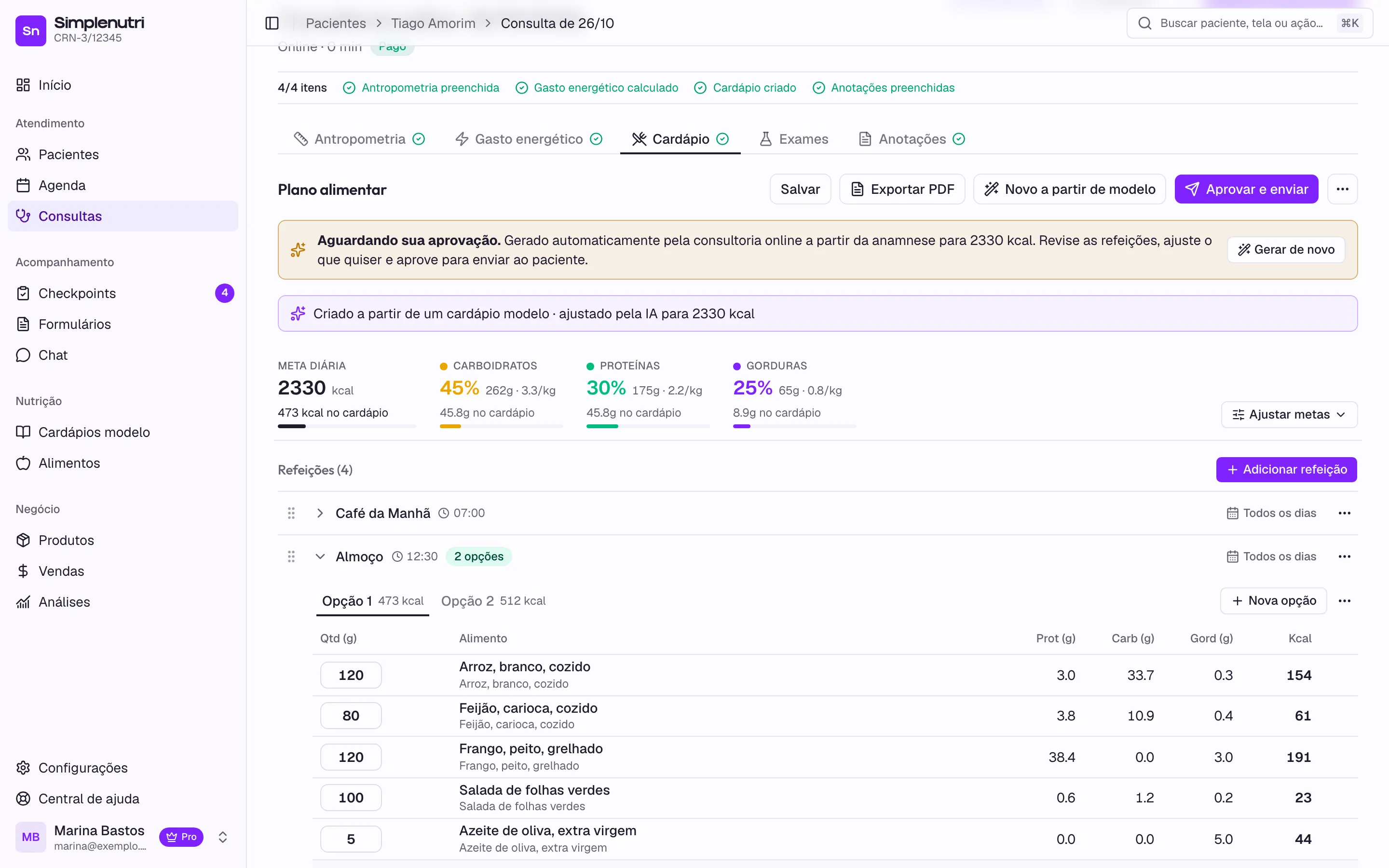Click Novo a partir de modelo
The image size is (1389, 868).
click(1069, 189)
